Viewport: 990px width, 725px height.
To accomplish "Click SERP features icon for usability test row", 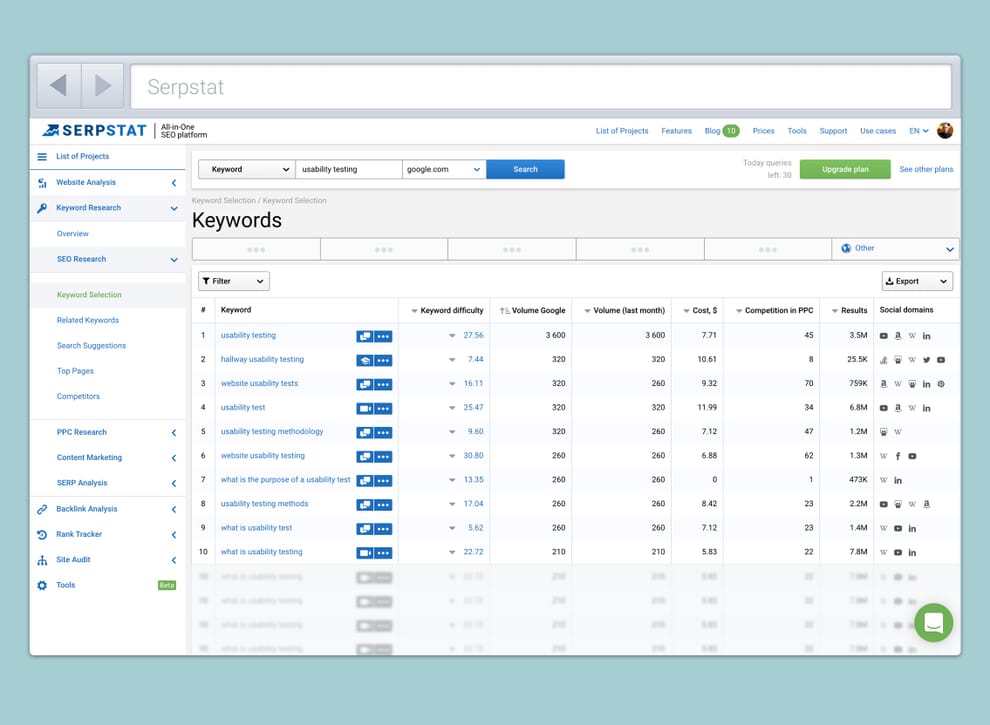I will tap(365, 408).
